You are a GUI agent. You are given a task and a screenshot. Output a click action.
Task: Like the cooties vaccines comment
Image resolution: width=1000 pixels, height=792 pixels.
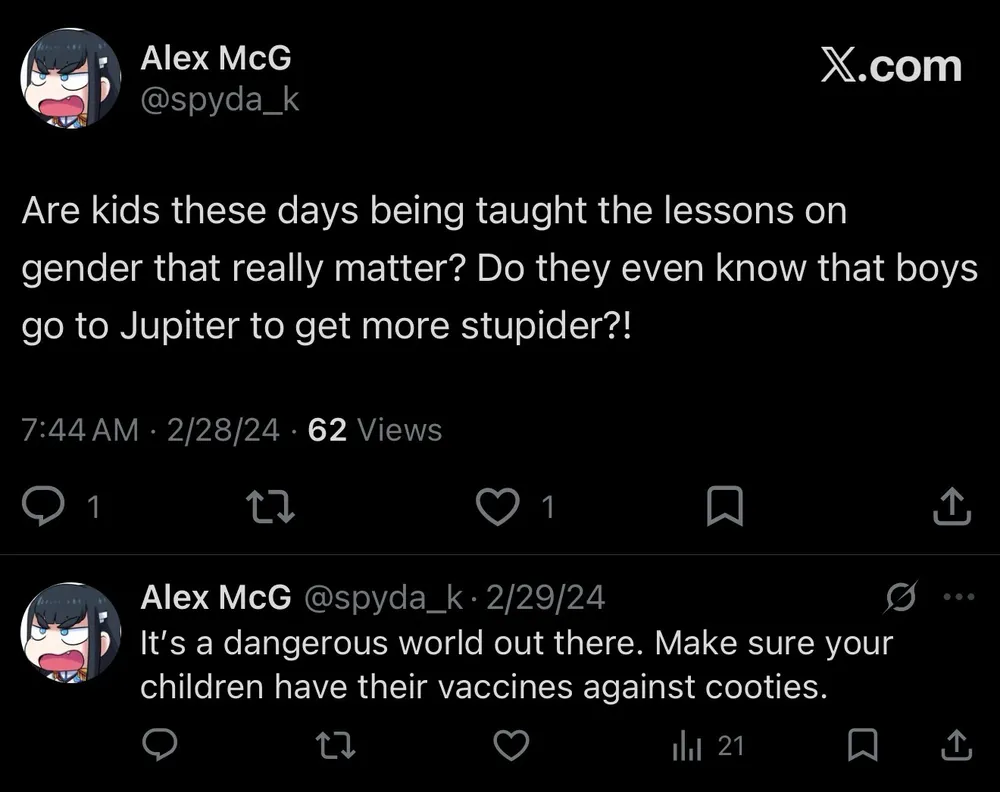(512, 745)
